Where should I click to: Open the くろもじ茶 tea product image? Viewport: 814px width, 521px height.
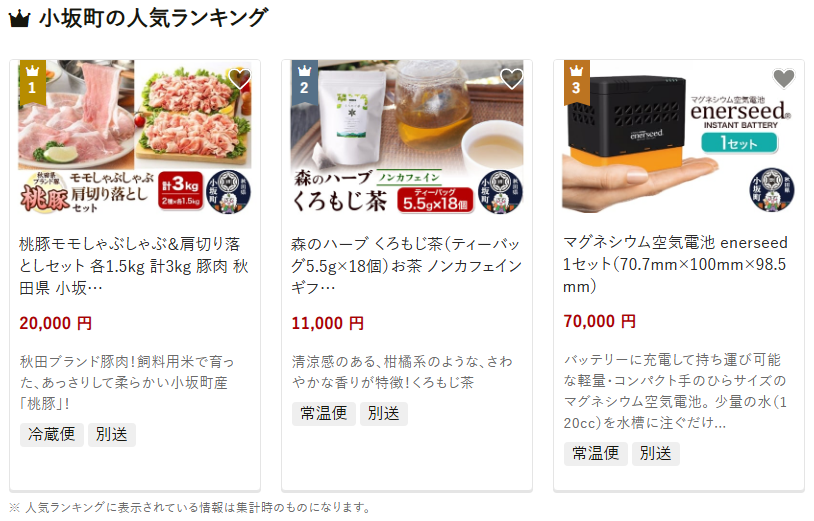(x=407, y=138)
